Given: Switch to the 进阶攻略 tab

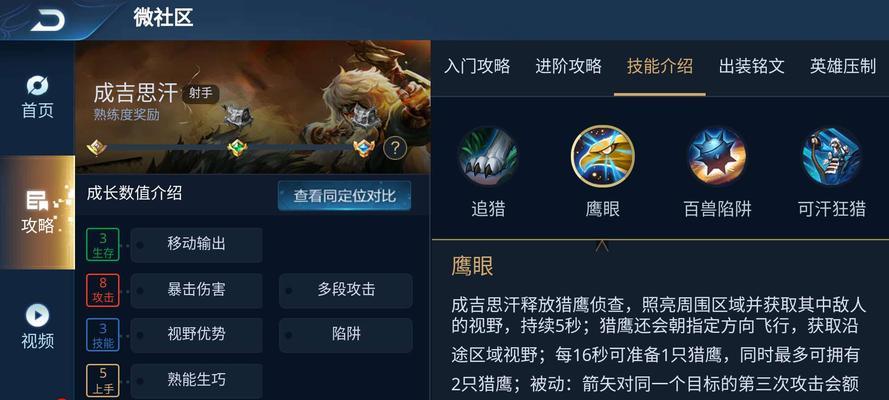Looking at the screenshot, I should click(568, 66).
